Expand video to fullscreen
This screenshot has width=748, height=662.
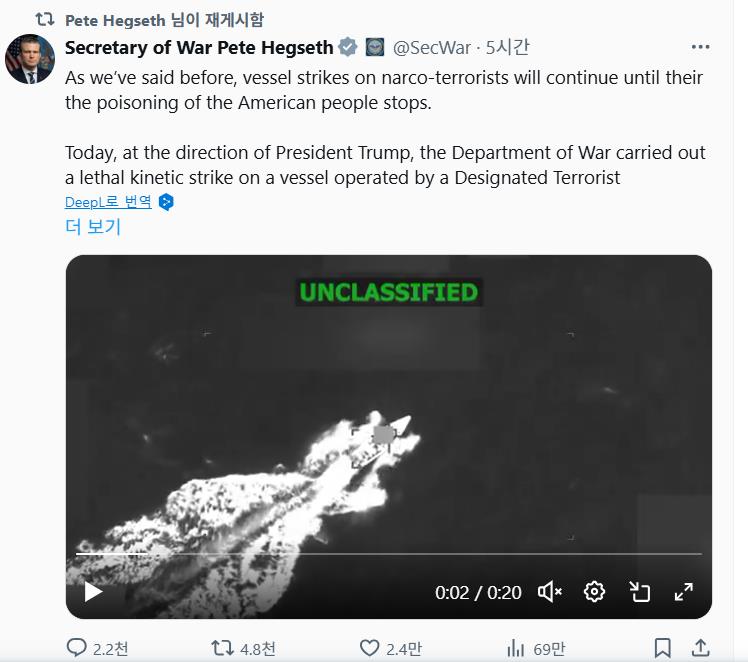coord(684,592)
